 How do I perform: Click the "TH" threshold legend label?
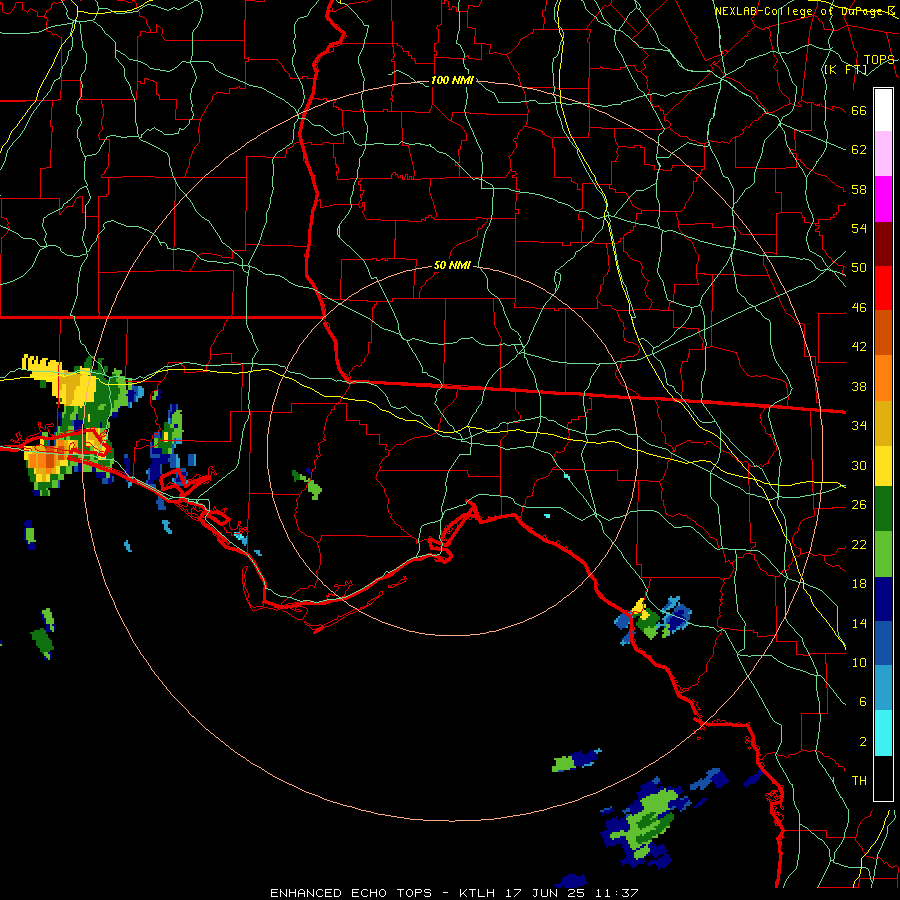[x=859, y=781]
